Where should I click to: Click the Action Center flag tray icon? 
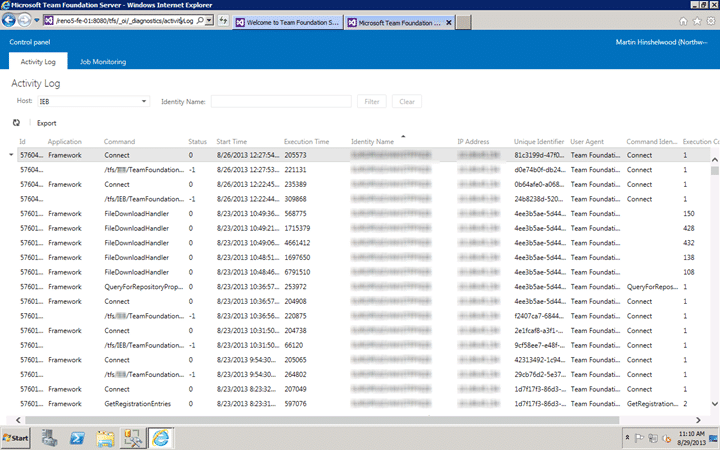[x=639, y=438]
